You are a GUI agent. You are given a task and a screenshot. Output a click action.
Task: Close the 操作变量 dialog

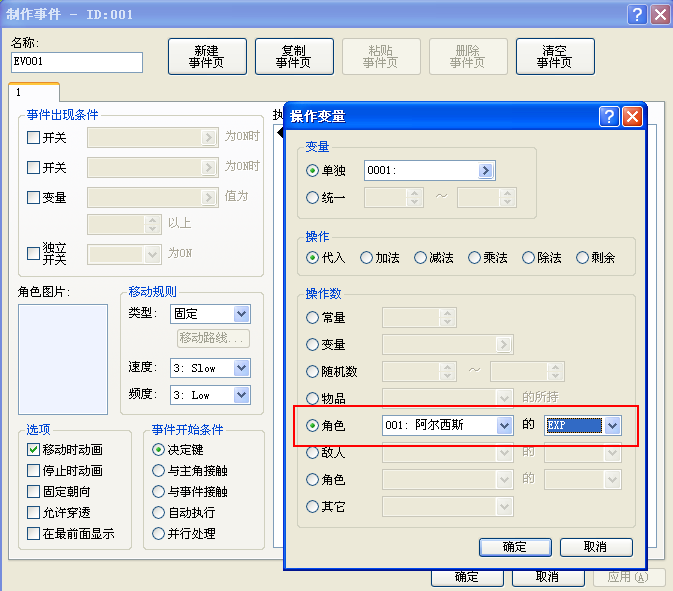click(632, 116)
